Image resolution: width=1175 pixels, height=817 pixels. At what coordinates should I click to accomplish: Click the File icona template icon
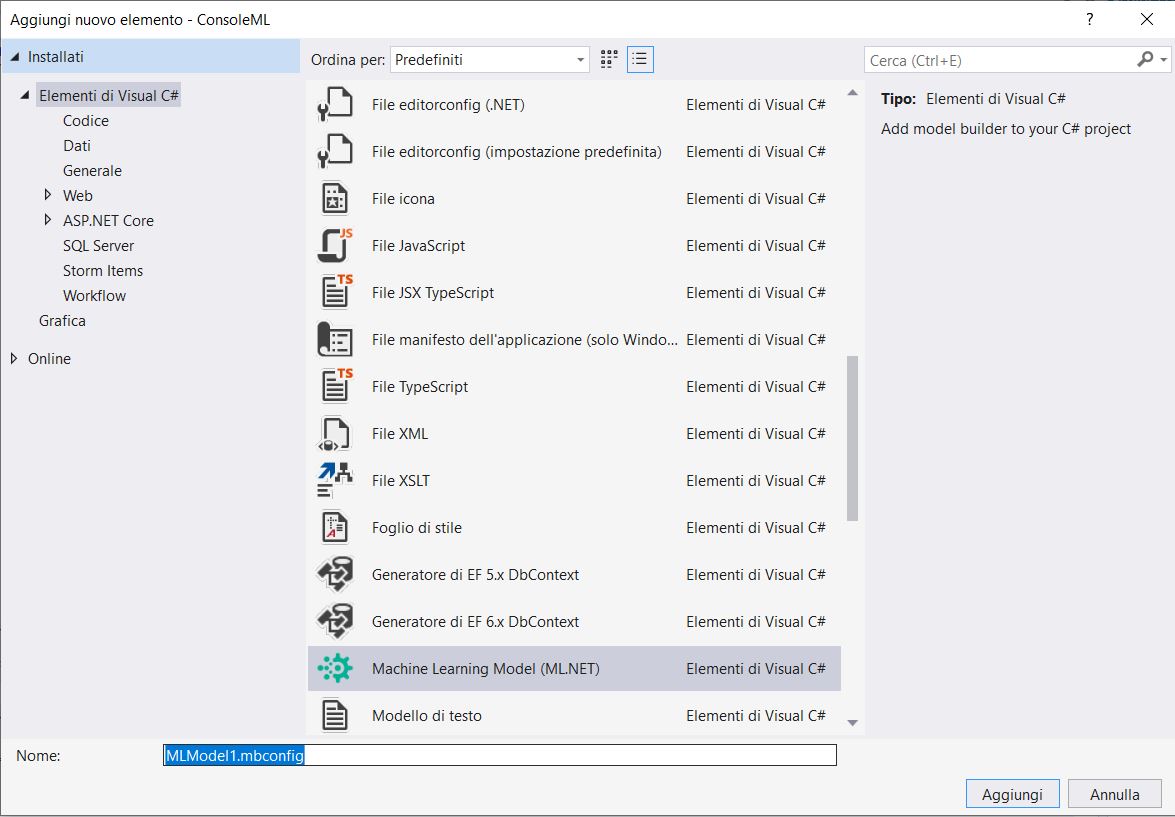tap(334, 199)
